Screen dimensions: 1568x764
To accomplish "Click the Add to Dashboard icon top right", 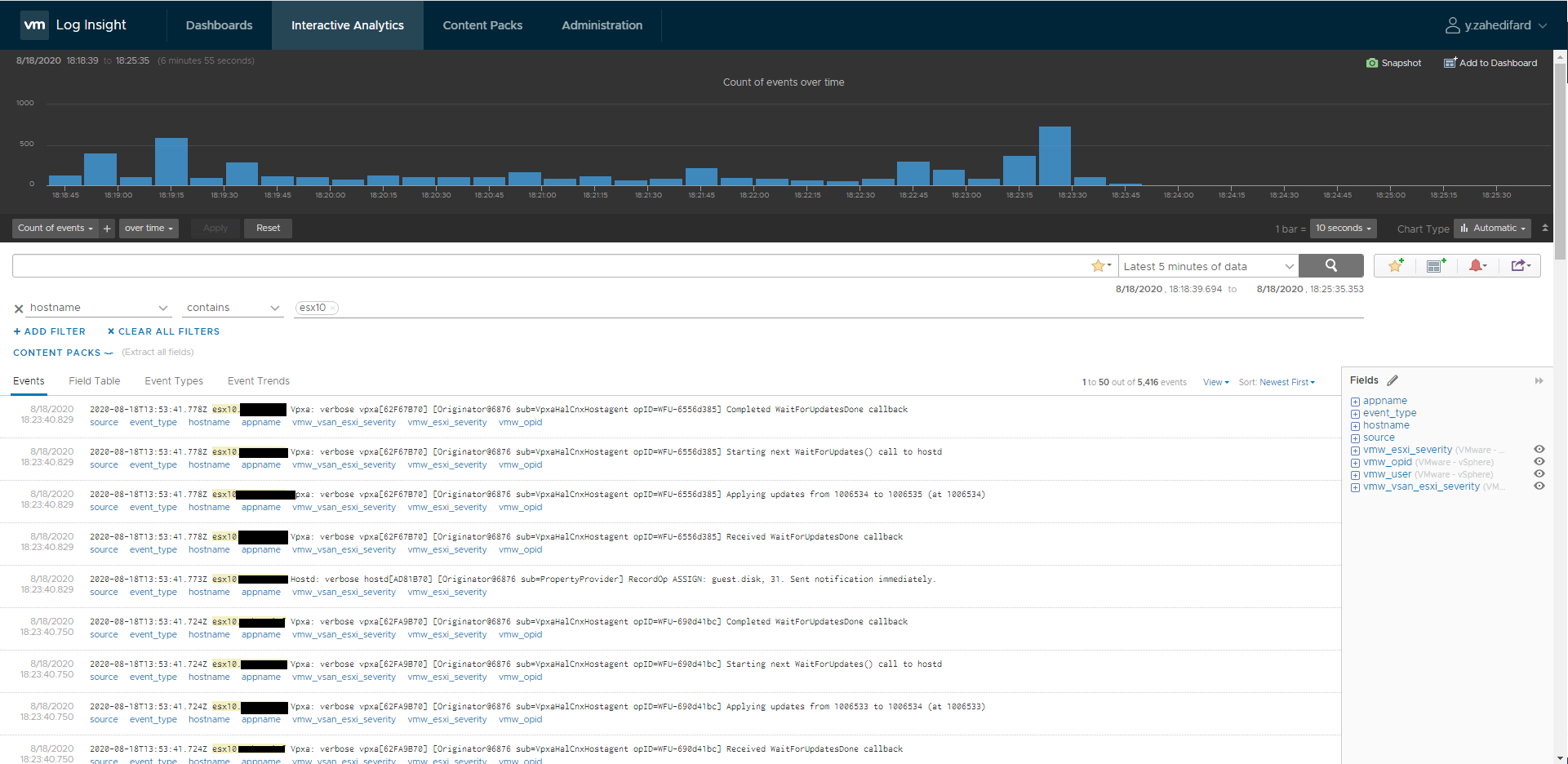I will pos(1490,63).
